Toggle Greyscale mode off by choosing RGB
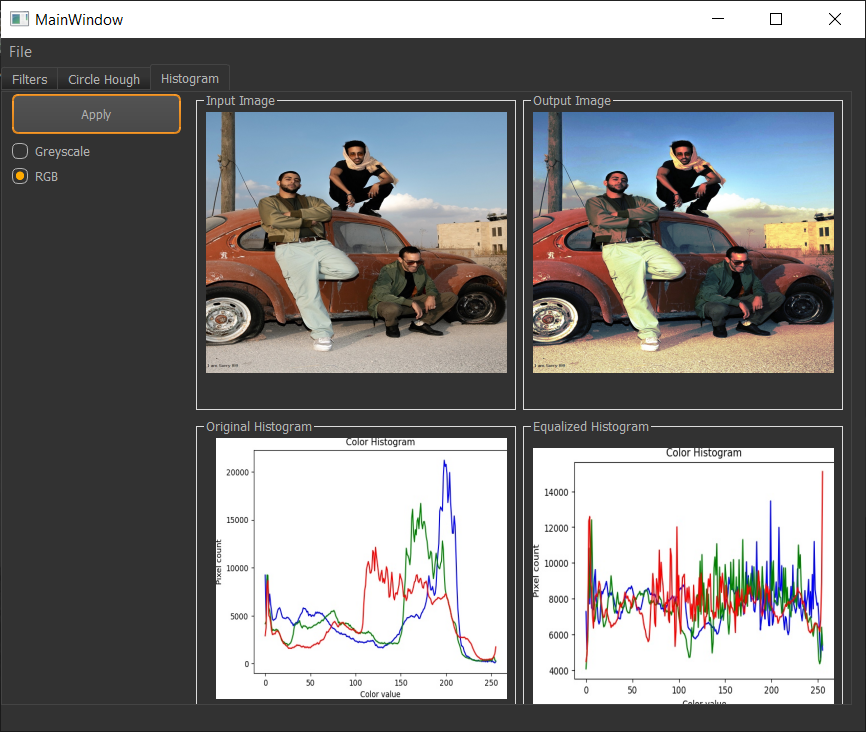The height and width of the screenshot is (732, 866). click(x=19, y=176)
